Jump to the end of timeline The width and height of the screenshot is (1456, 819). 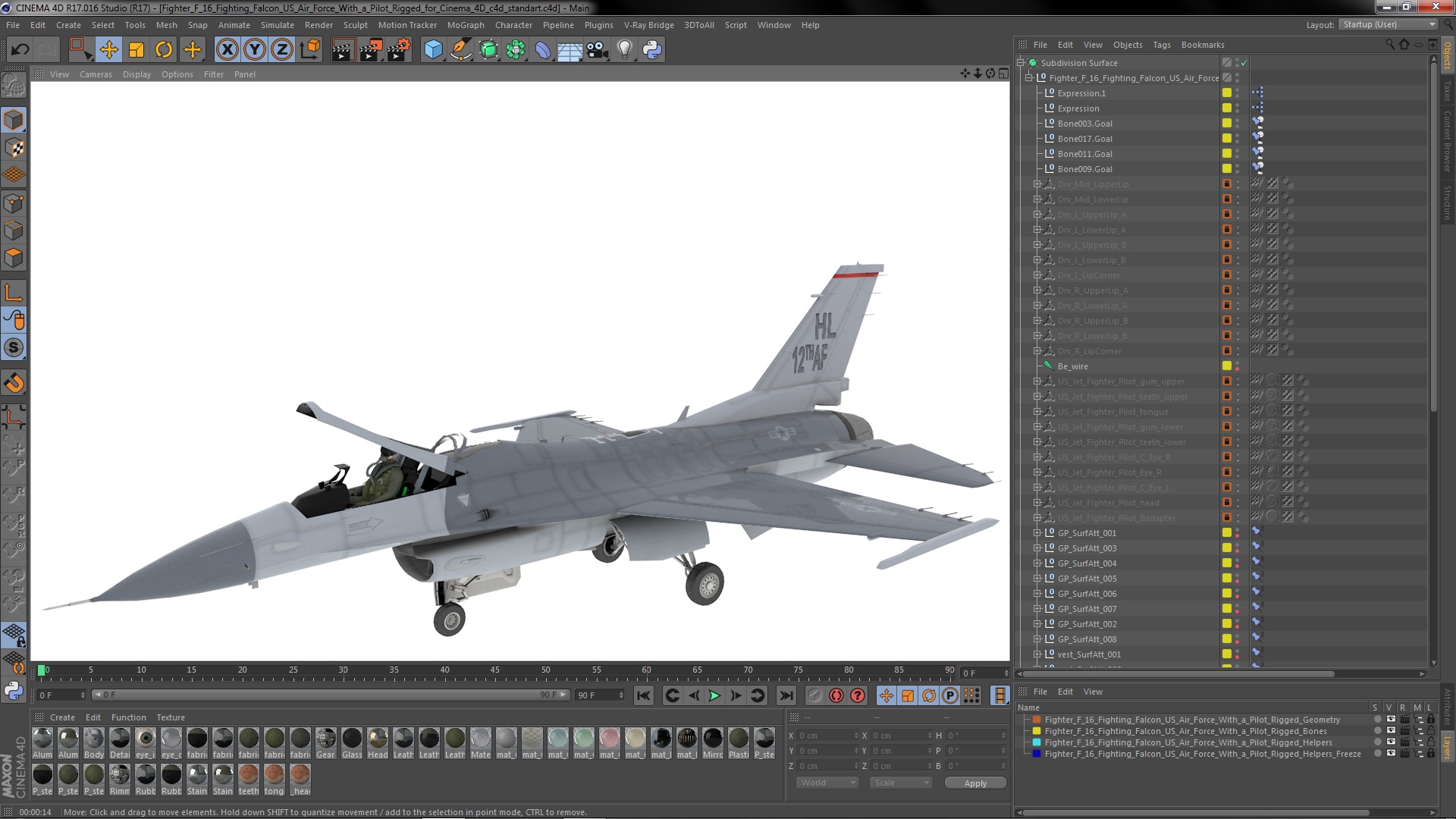coord(786,695)
